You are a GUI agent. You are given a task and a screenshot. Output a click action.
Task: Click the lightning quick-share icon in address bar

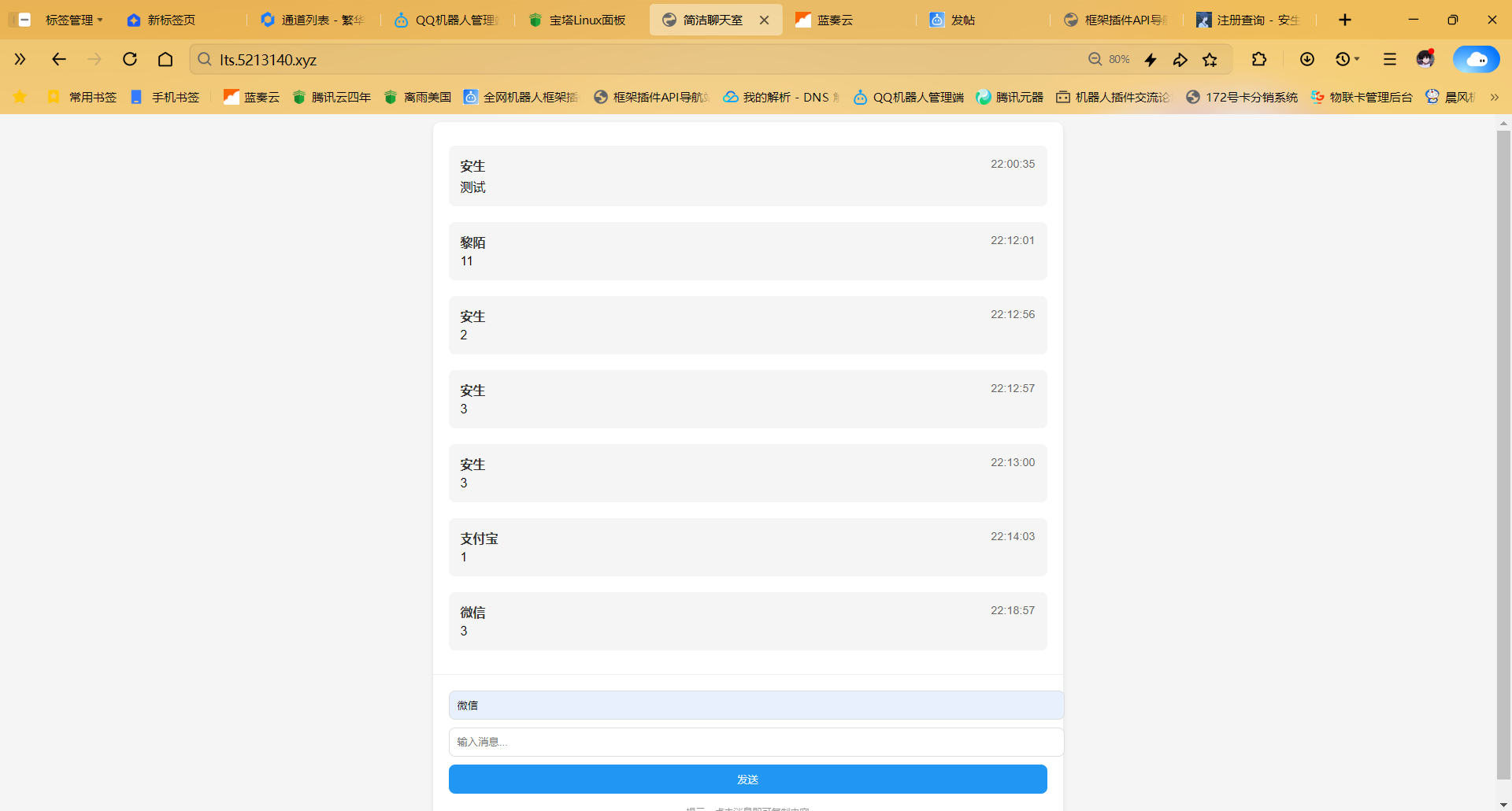tap(1151, 59)
